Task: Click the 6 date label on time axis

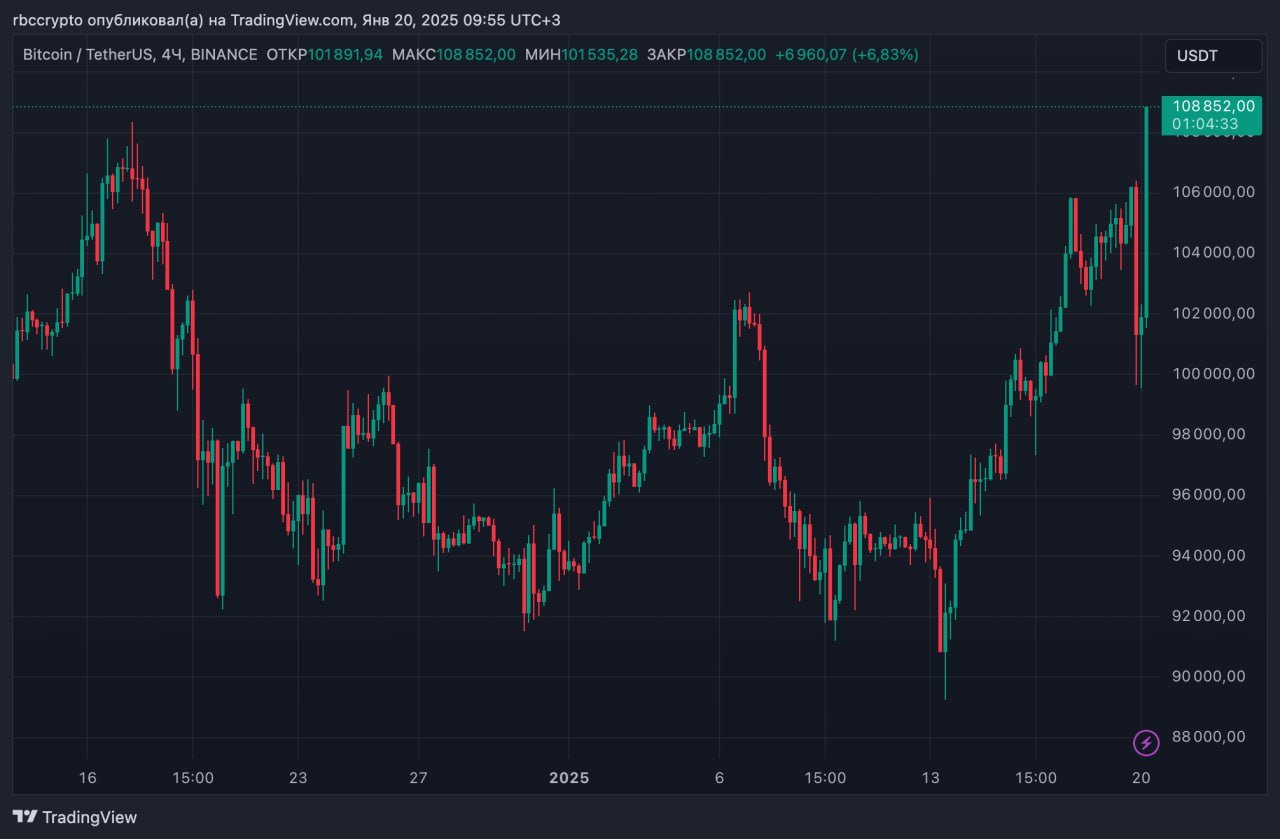Action: [719, 778]
